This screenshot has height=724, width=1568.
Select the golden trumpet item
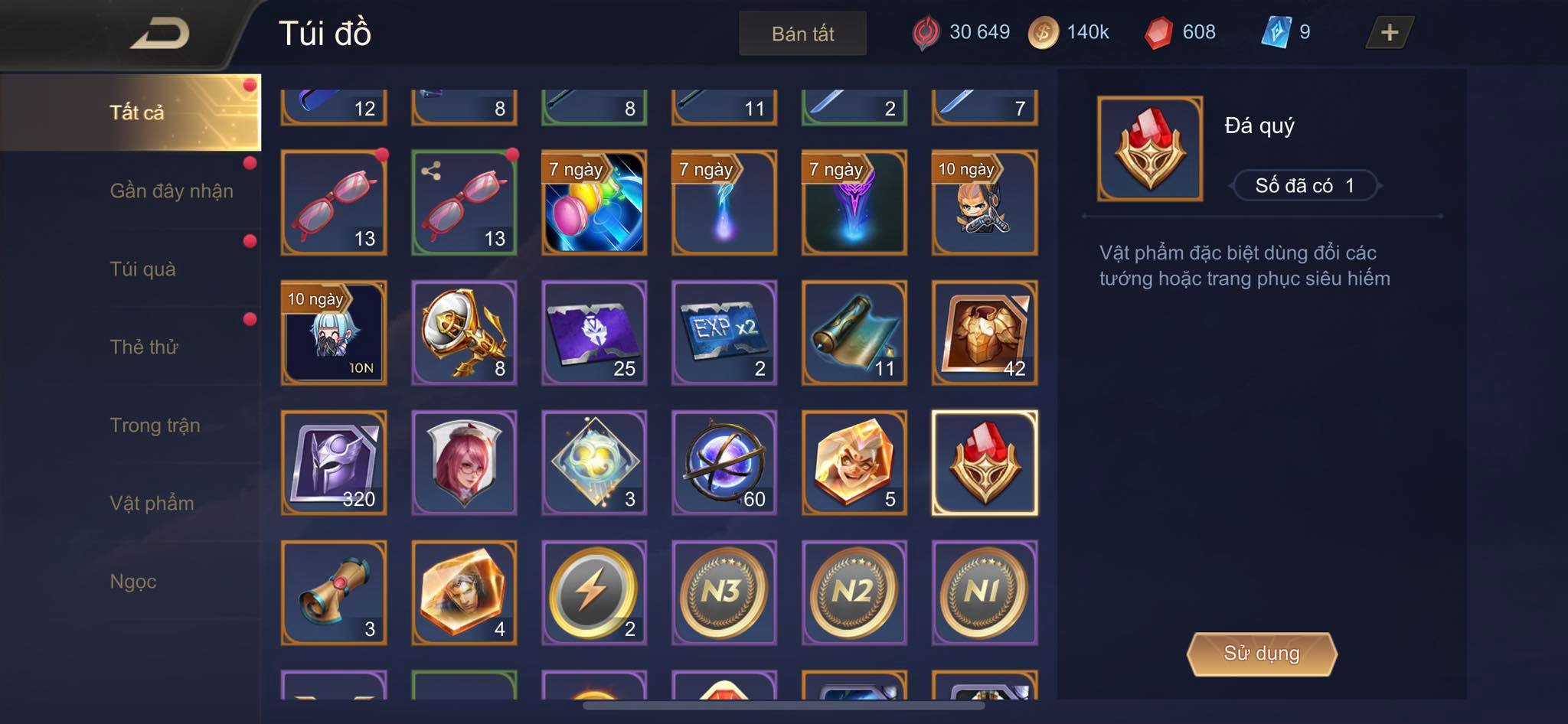point(464,332)
